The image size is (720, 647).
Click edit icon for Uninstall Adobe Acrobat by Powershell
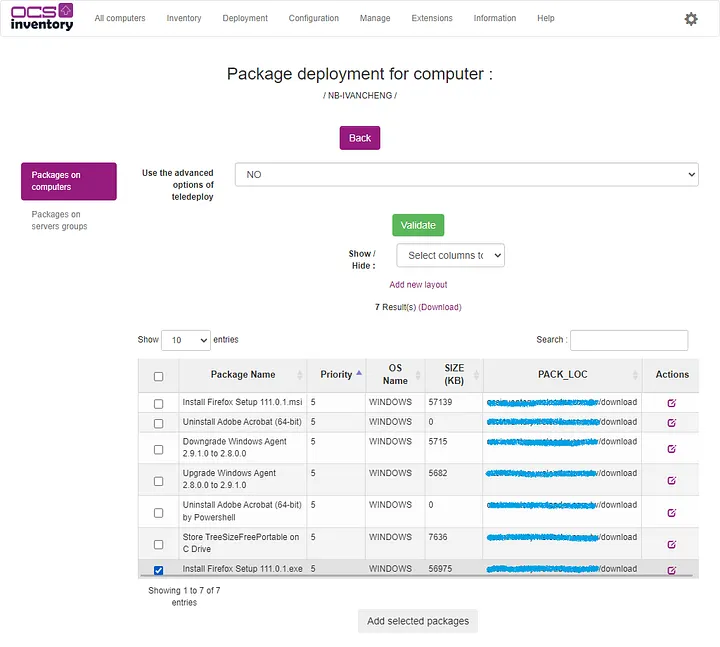pyautogui.click(x=671, y=512)
